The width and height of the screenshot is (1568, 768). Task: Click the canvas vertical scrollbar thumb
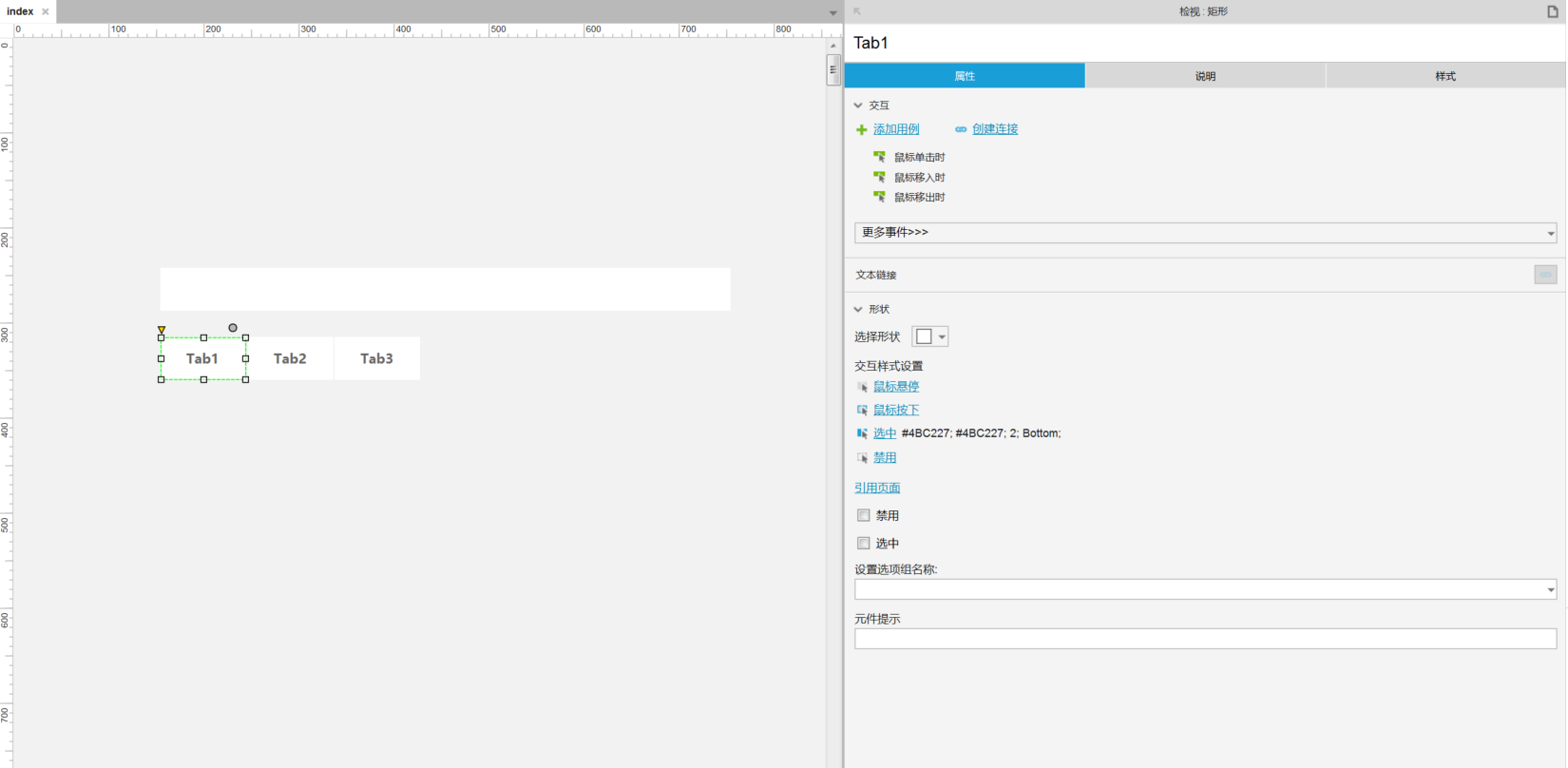[x=833, y=69]
